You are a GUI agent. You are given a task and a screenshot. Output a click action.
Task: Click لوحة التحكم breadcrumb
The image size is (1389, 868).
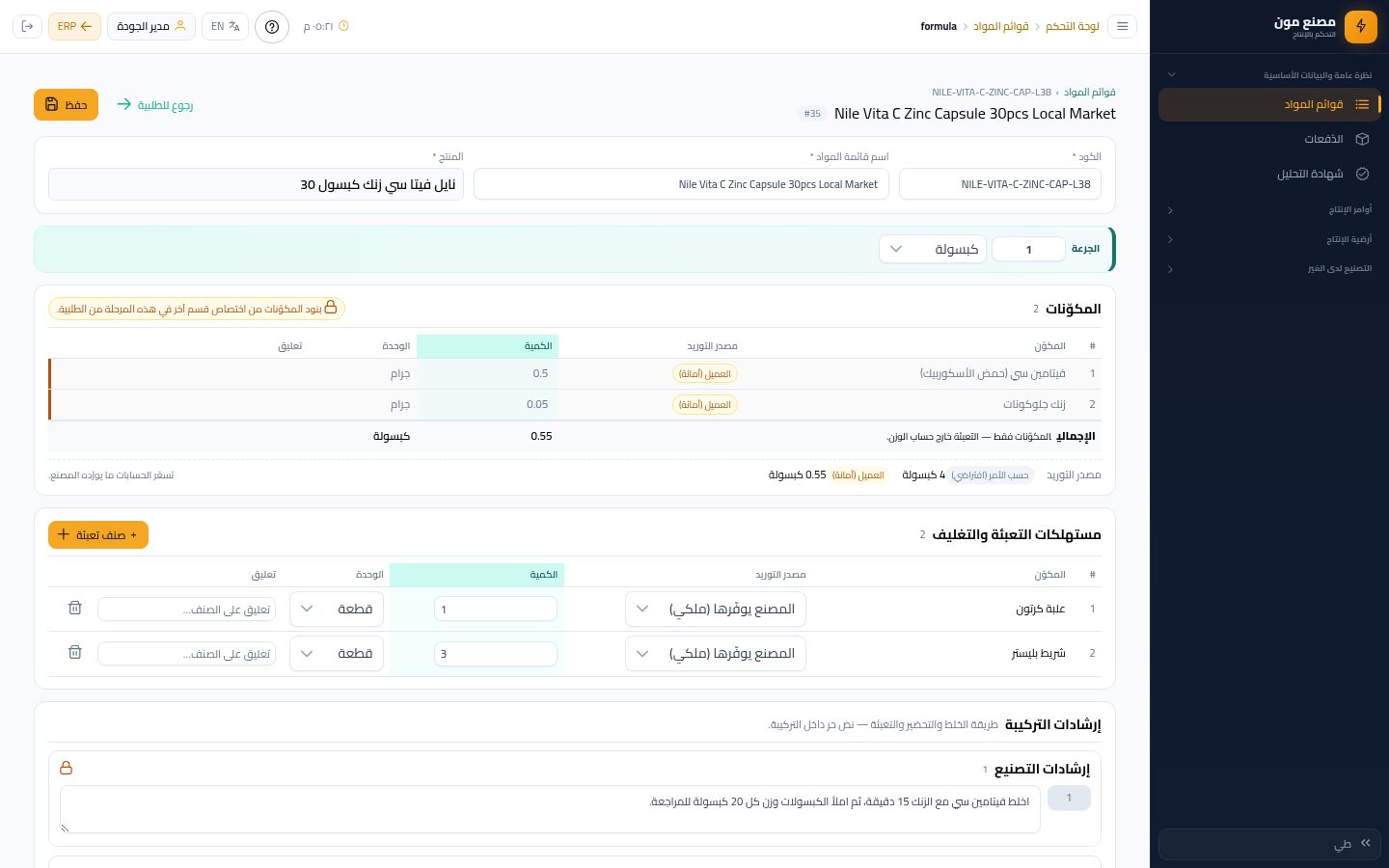(x=1073, y=26)
